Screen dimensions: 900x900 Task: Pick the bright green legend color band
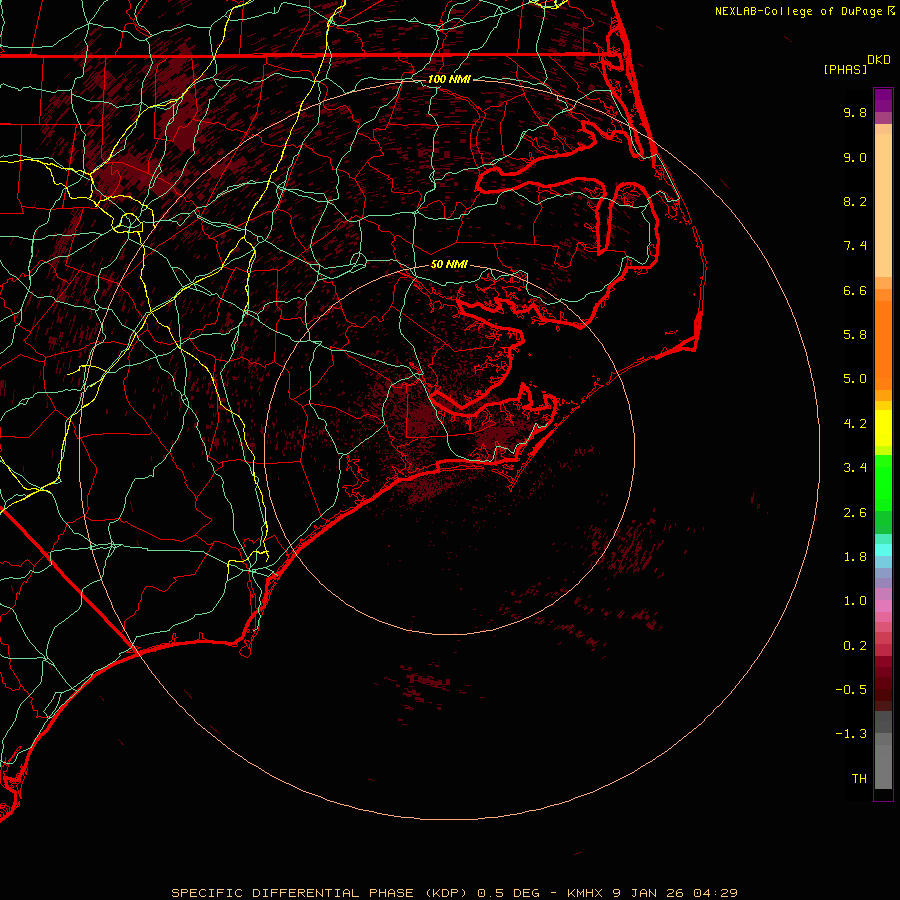click(883, 482)
